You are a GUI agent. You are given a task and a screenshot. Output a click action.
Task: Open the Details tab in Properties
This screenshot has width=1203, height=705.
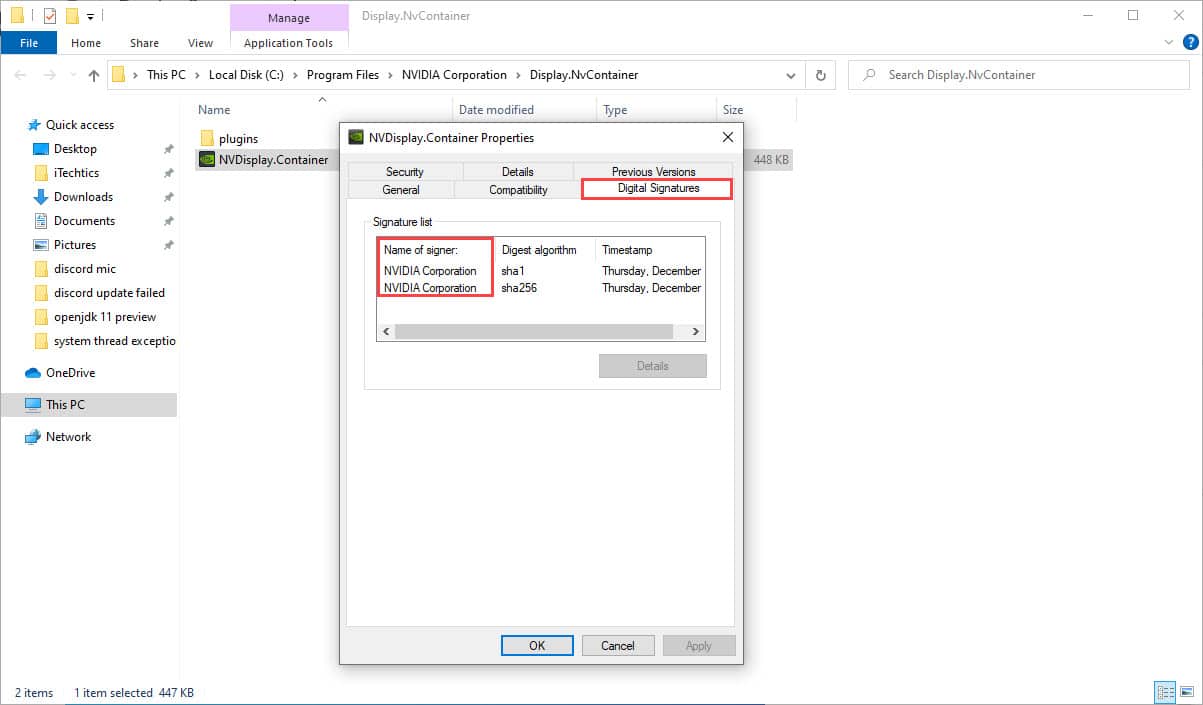[518, 172]
